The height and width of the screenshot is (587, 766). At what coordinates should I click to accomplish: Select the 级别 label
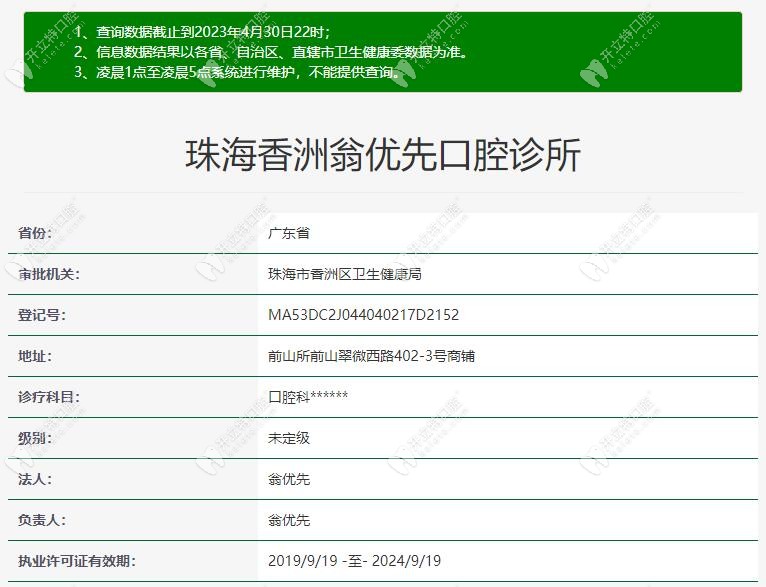click(35, 438)
